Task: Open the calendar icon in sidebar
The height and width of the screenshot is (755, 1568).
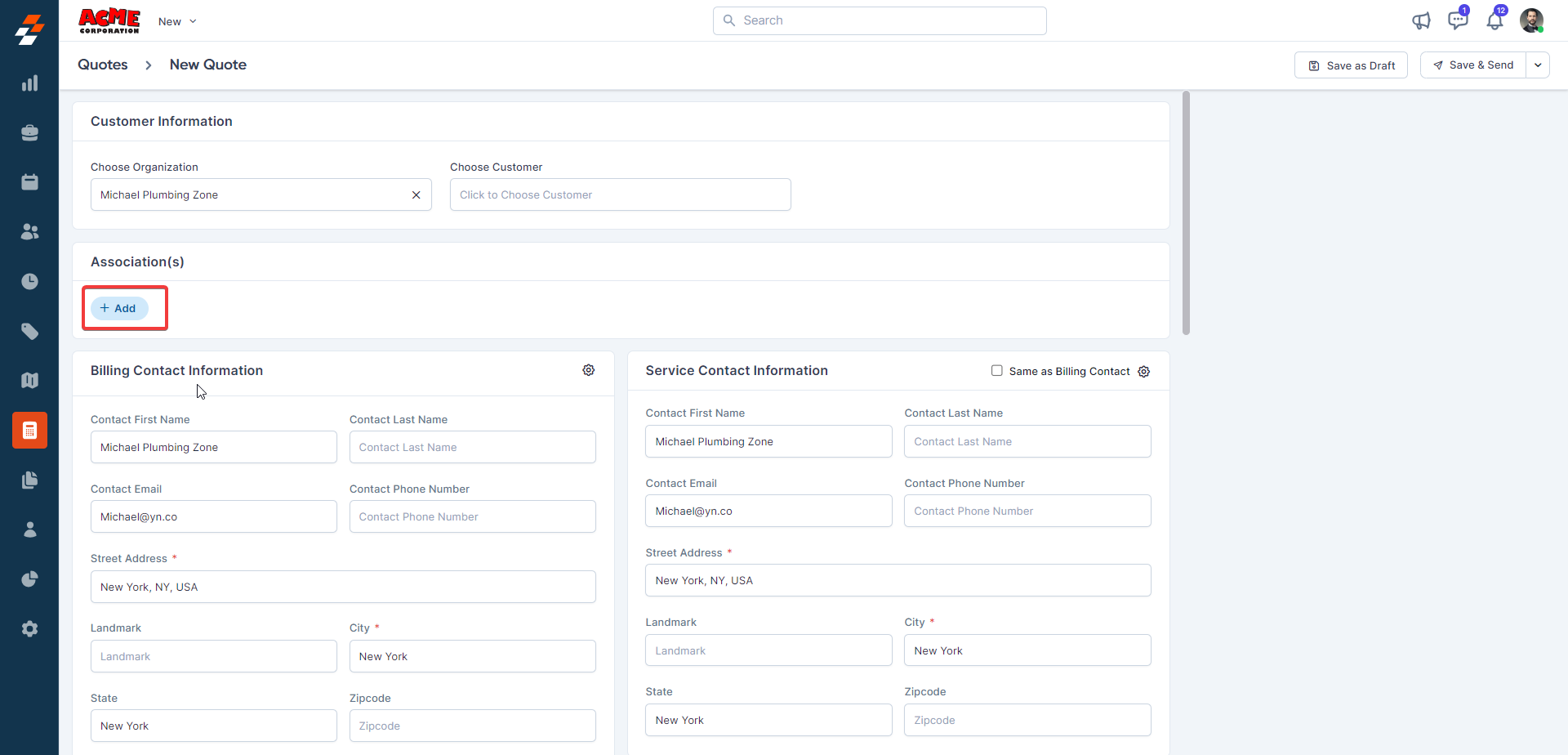Action: (x=29, y=182)
